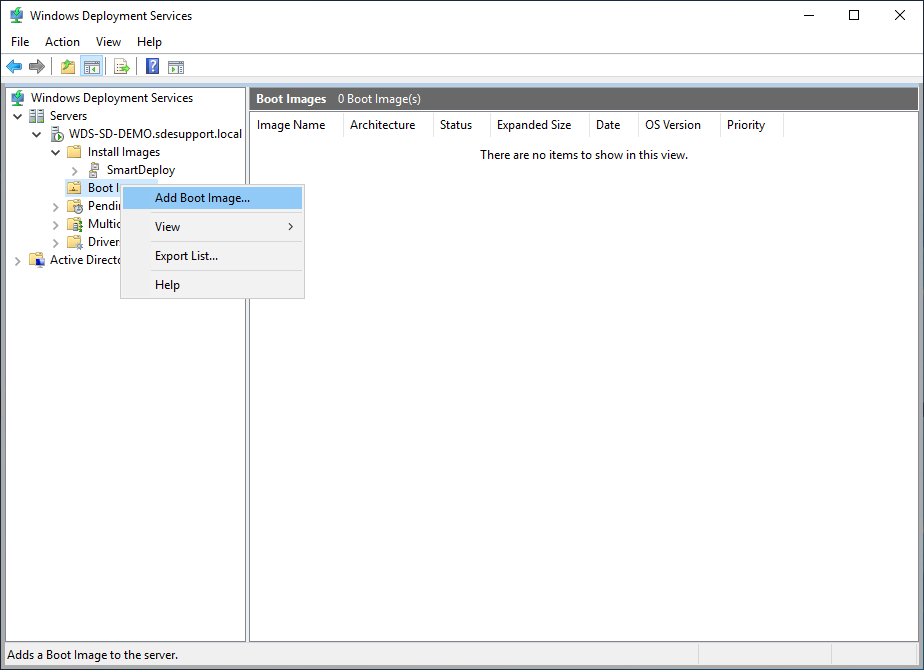Image resolution: width=924 pixels, height=670 pixels.
Task: Collapse the Install Images node
Action: pyautogui.click(x=55, y=152)
